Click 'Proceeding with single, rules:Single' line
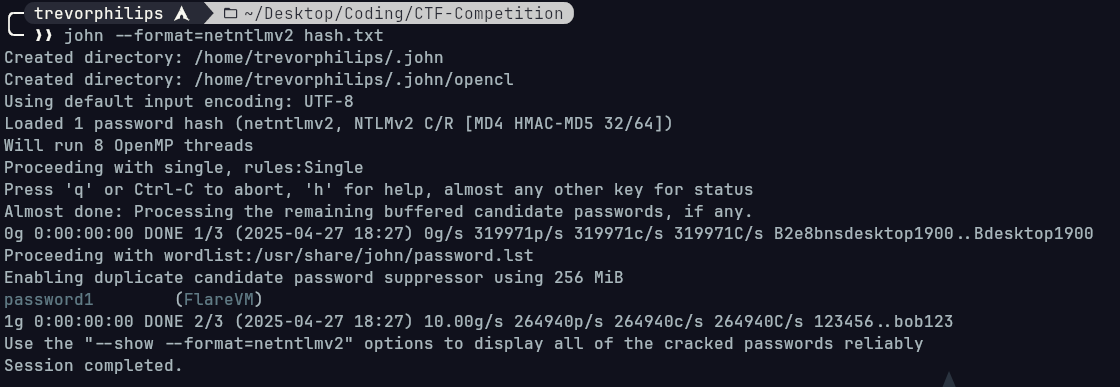This screenshot has width=1120, height=387. point(184,168)
